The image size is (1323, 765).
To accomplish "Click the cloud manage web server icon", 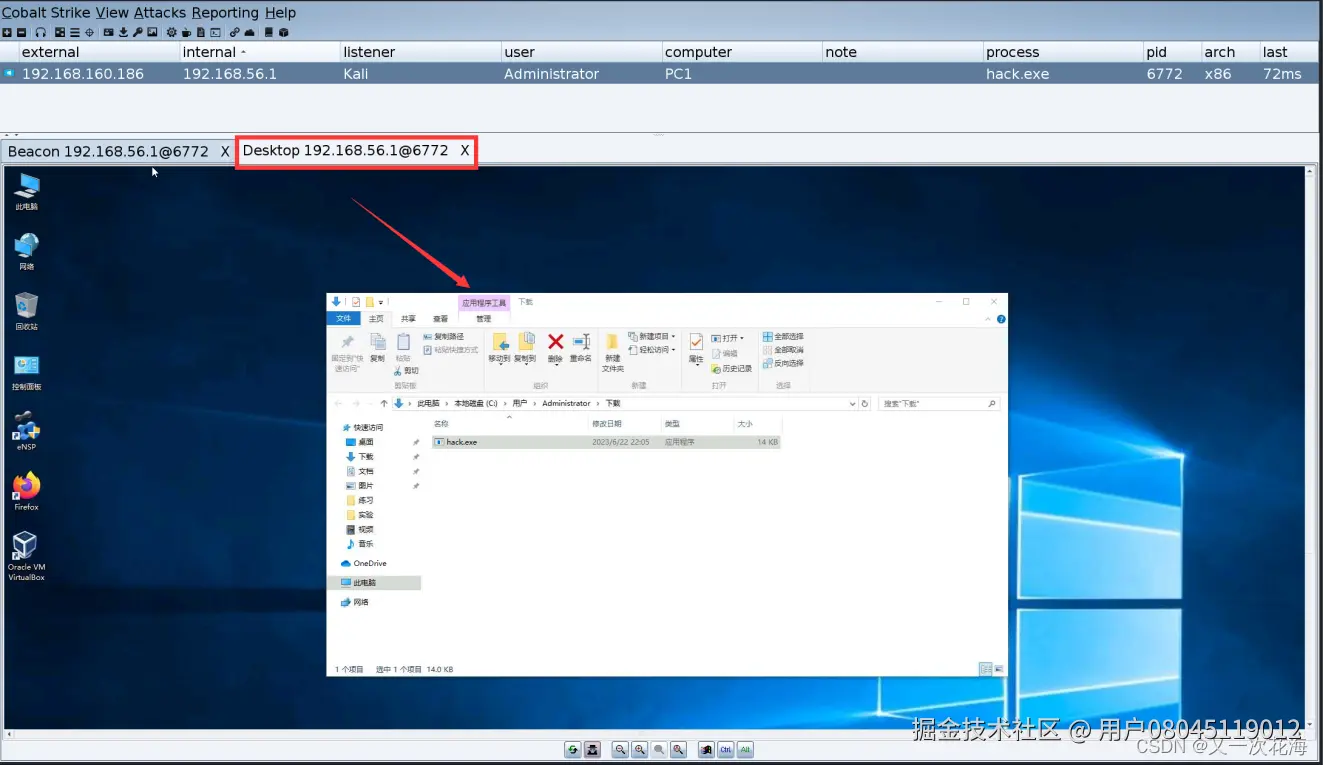I will coord(249,32).
